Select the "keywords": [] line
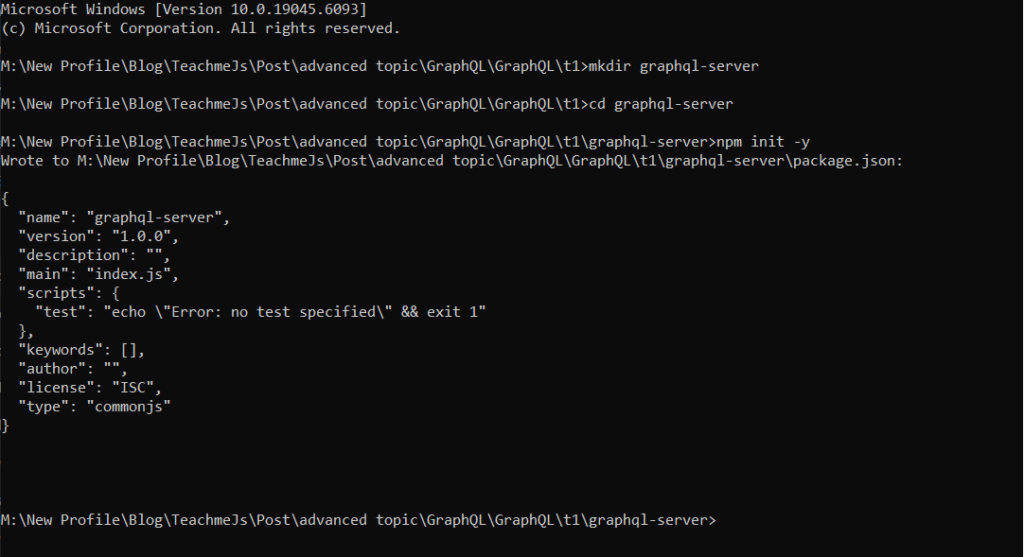This screenshot has height=557, width=1024. [82, 350]
